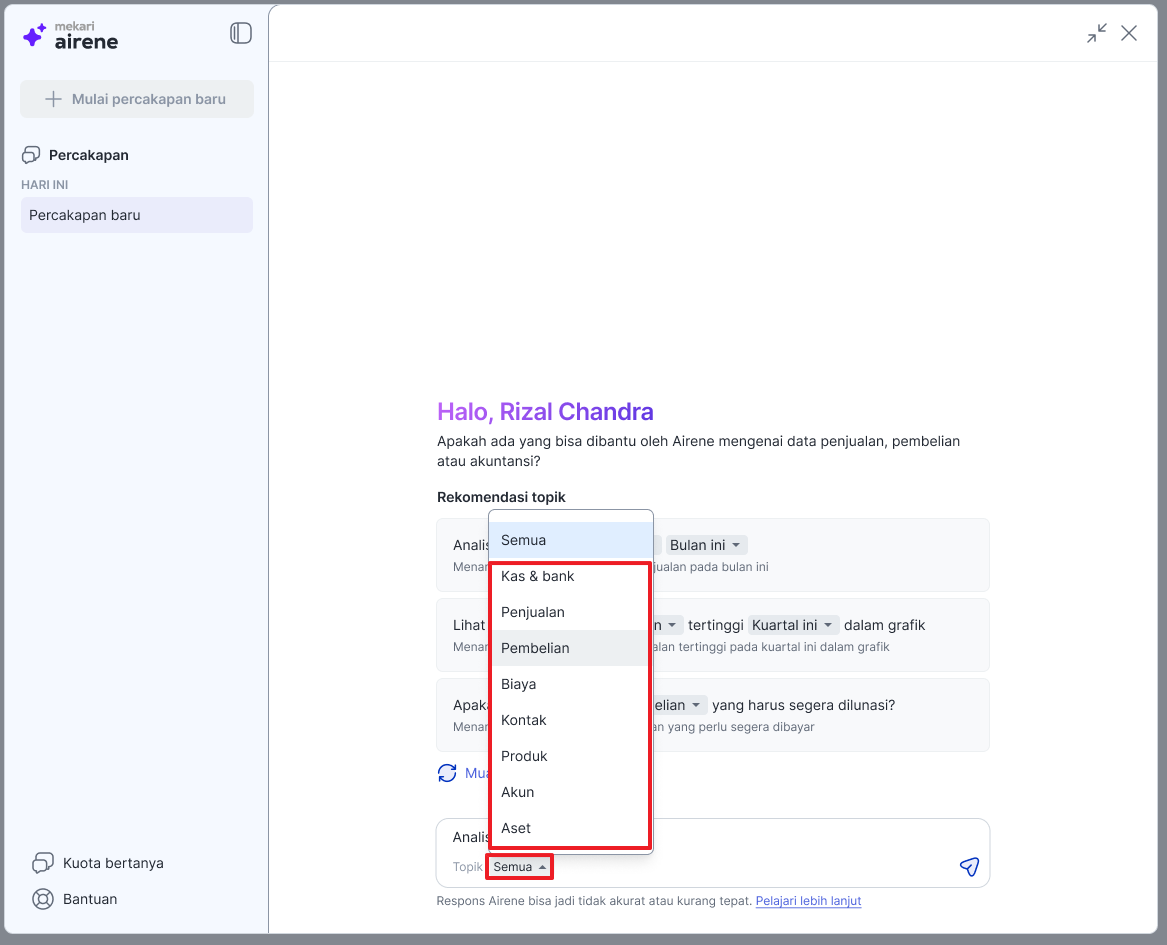The image size is (1167, 945).
Task: Click the Bantuan lifebuoy icon
Action: point(43,899)
